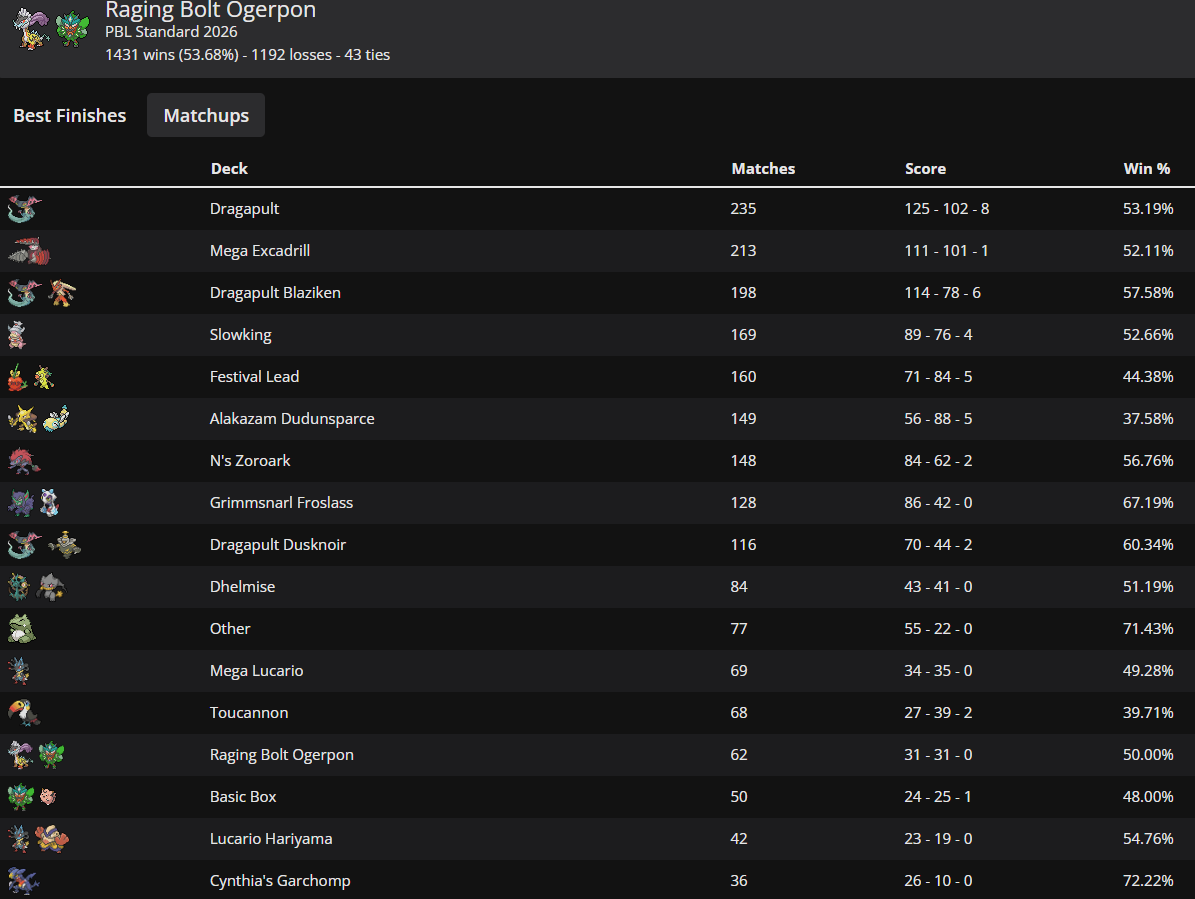Click the Deck column header
The height and width of the screenshot is (899, 1195).
(229, 168)
